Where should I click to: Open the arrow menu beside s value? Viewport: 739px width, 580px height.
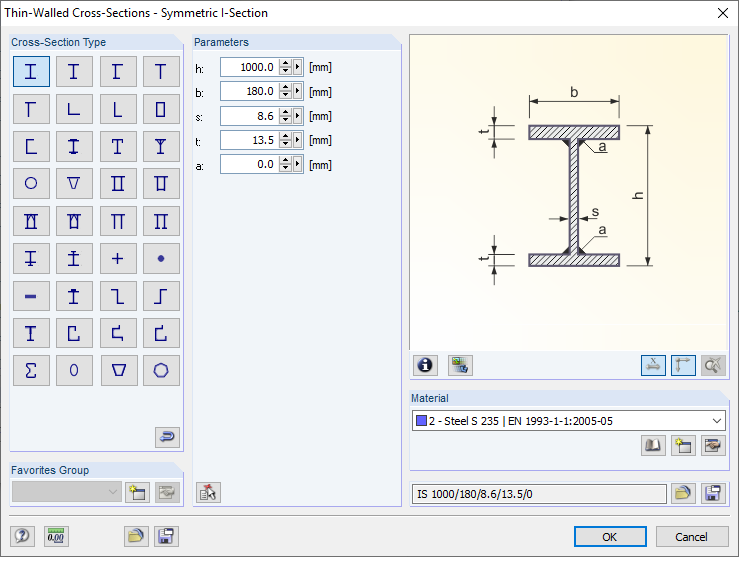tap(297, 115)
